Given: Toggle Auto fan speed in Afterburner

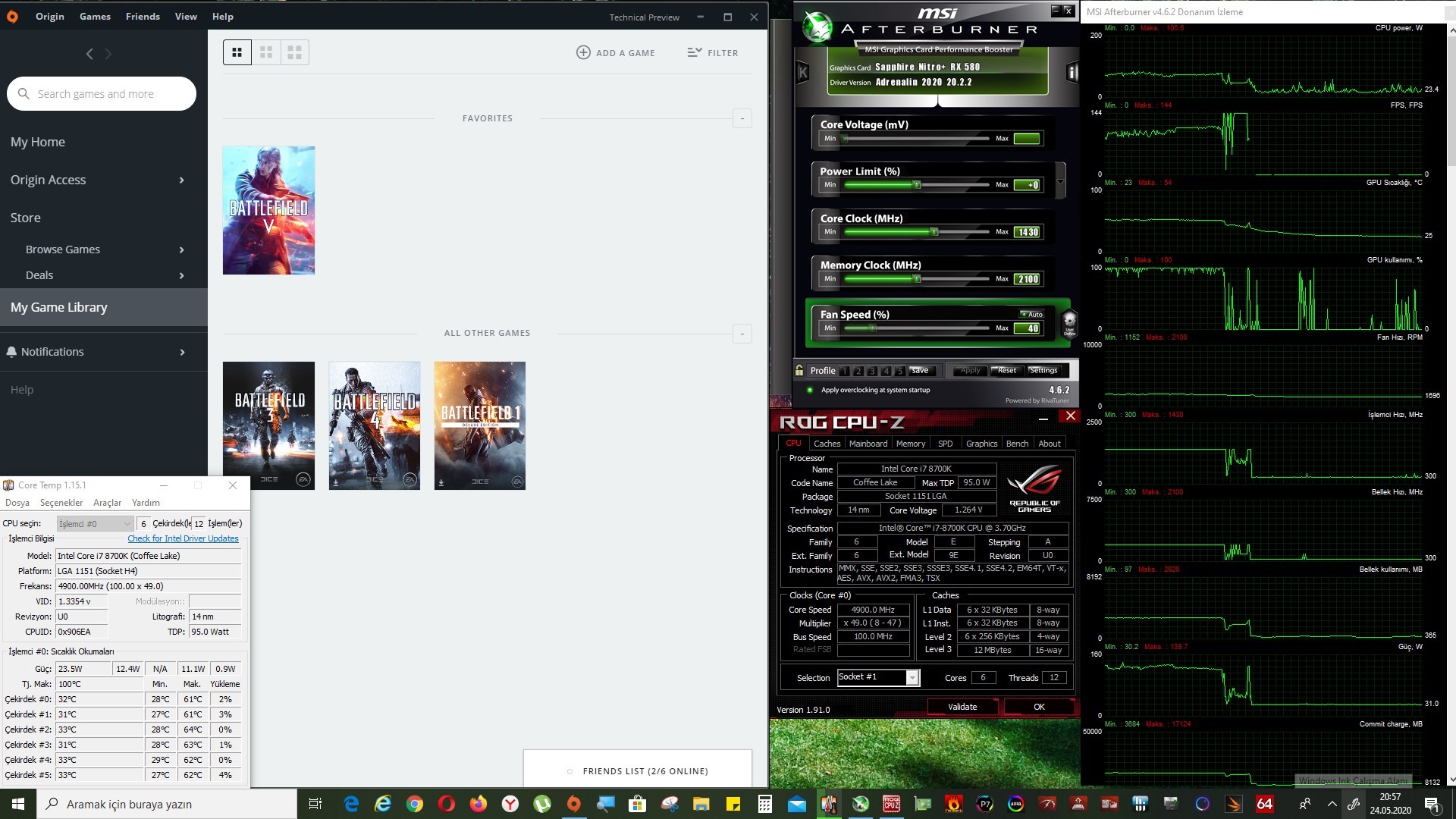Looking at the screenshot, I should tap(1031, 314).
